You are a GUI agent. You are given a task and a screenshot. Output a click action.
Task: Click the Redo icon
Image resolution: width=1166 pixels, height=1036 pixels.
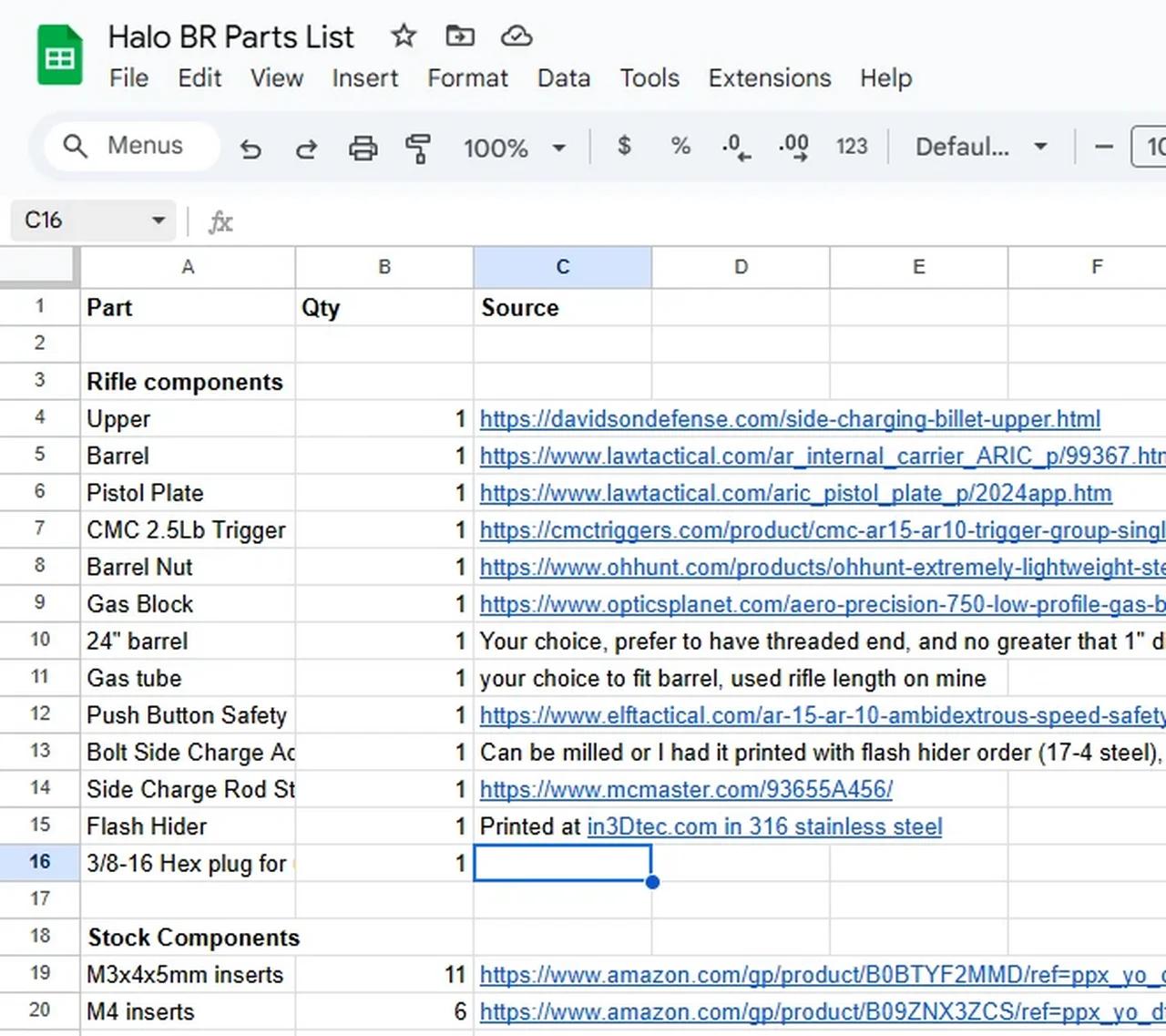tap(306, 148)
